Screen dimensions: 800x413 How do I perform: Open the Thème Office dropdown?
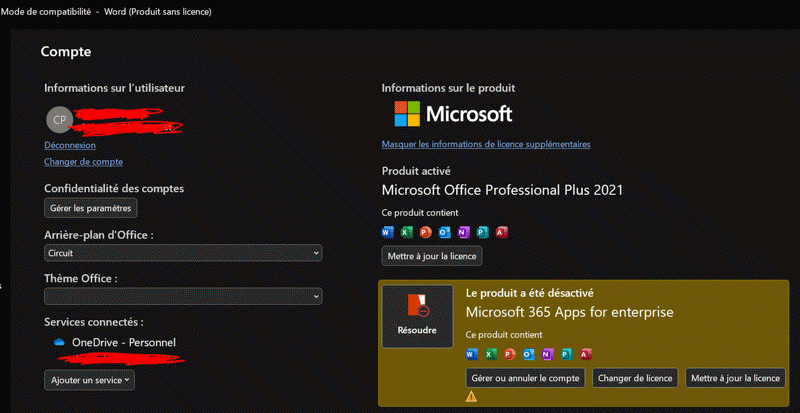click(183, 296)
